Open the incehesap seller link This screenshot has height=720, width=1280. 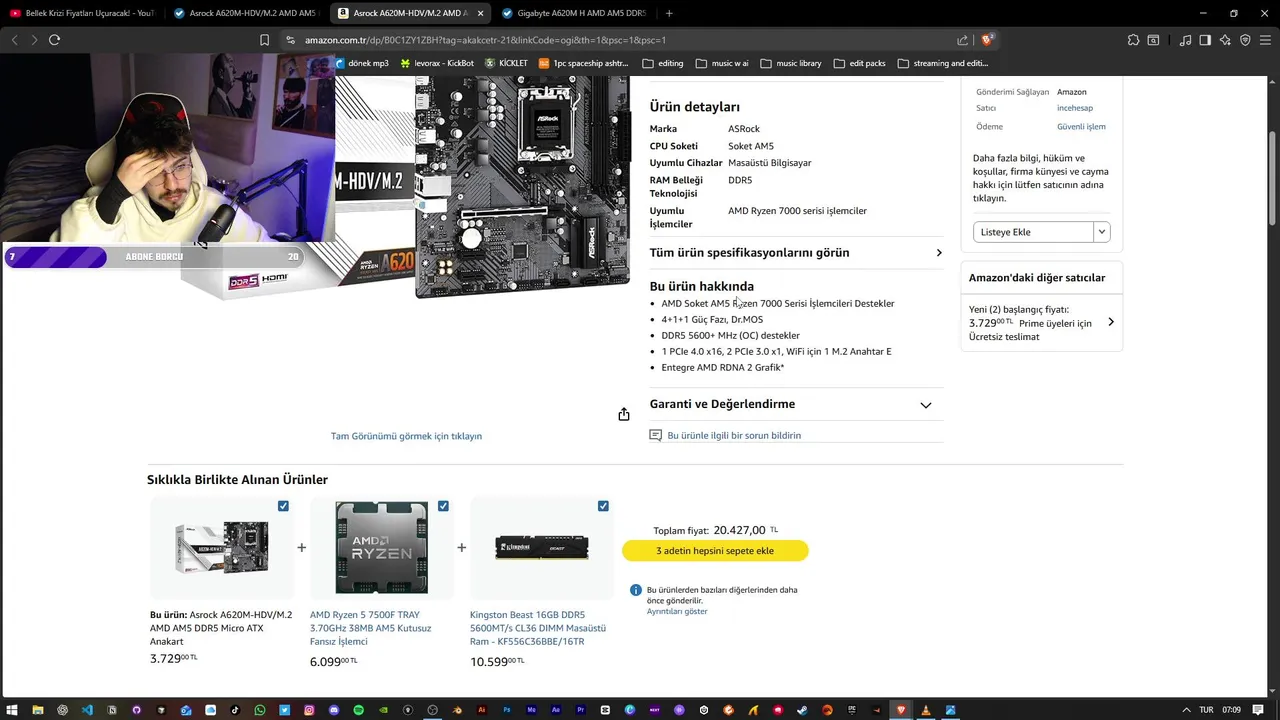point(1075,108)
